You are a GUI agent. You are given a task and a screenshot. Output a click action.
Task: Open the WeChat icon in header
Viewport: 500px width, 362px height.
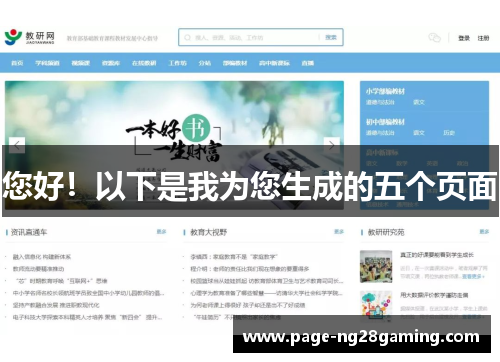(x=434, y=38)
